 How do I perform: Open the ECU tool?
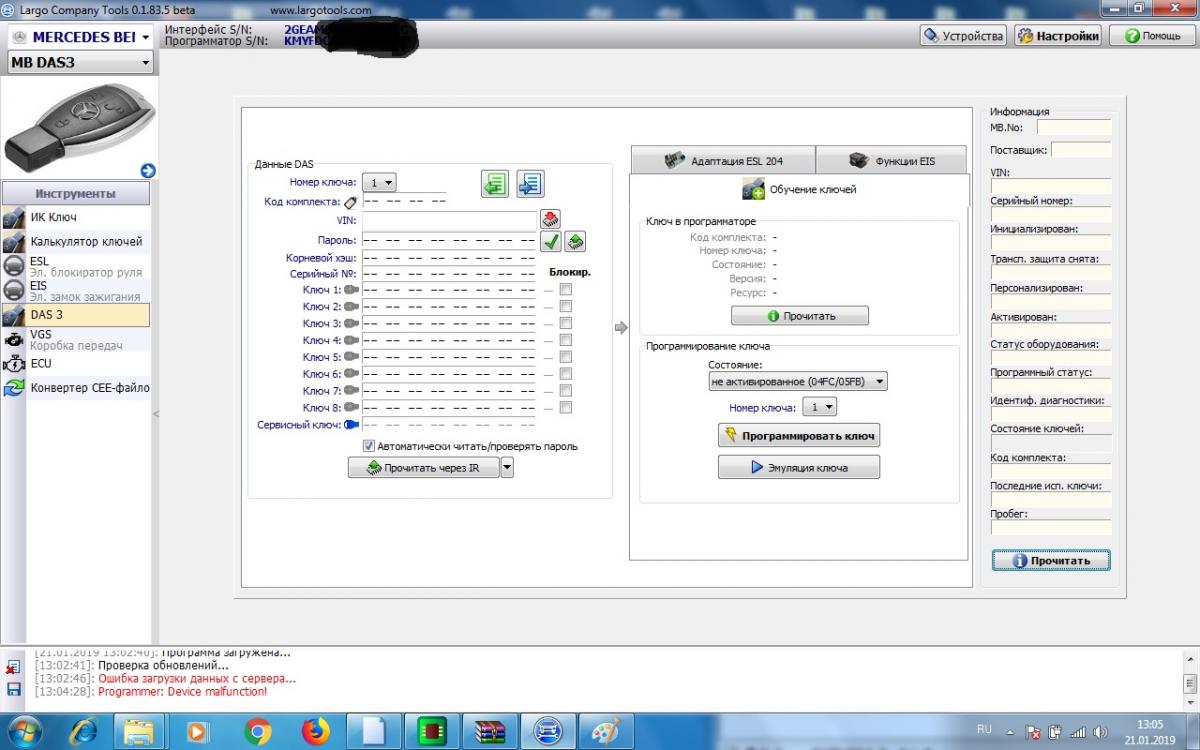coord(75,363)
